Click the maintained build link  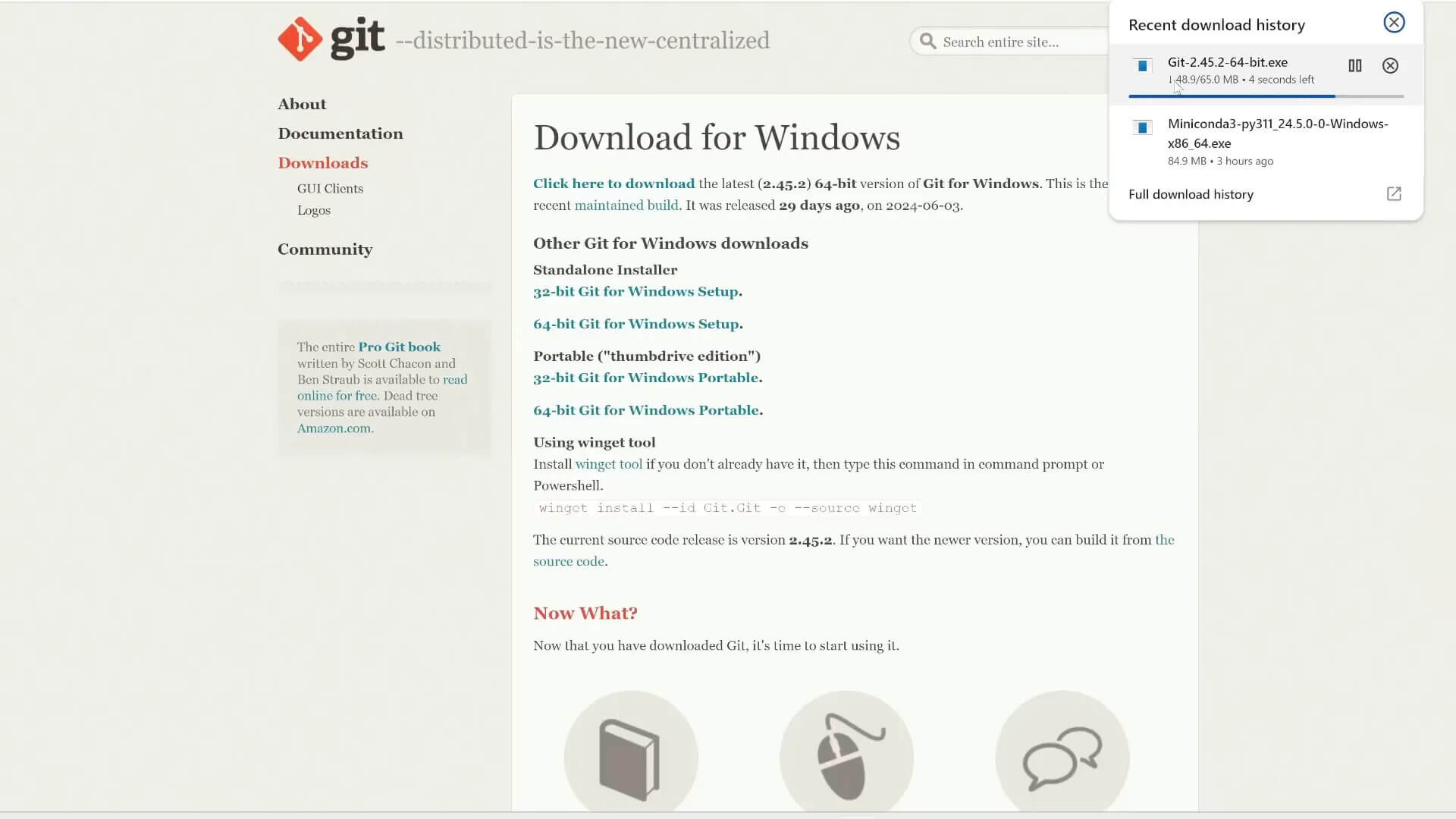[x=626, y=205]
